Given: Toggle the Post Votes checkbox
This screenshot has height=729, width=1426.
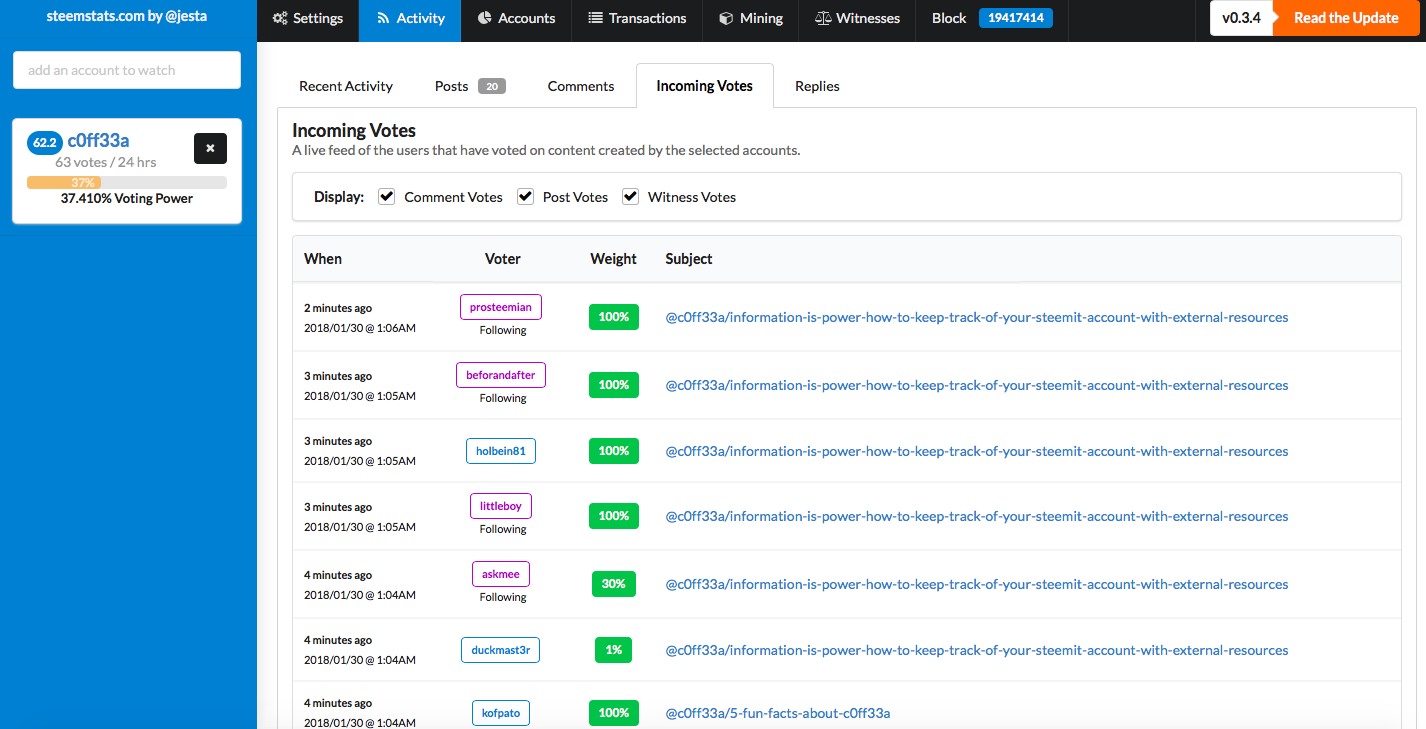Looking at the screenshot, I should click(x=525, y=197).
